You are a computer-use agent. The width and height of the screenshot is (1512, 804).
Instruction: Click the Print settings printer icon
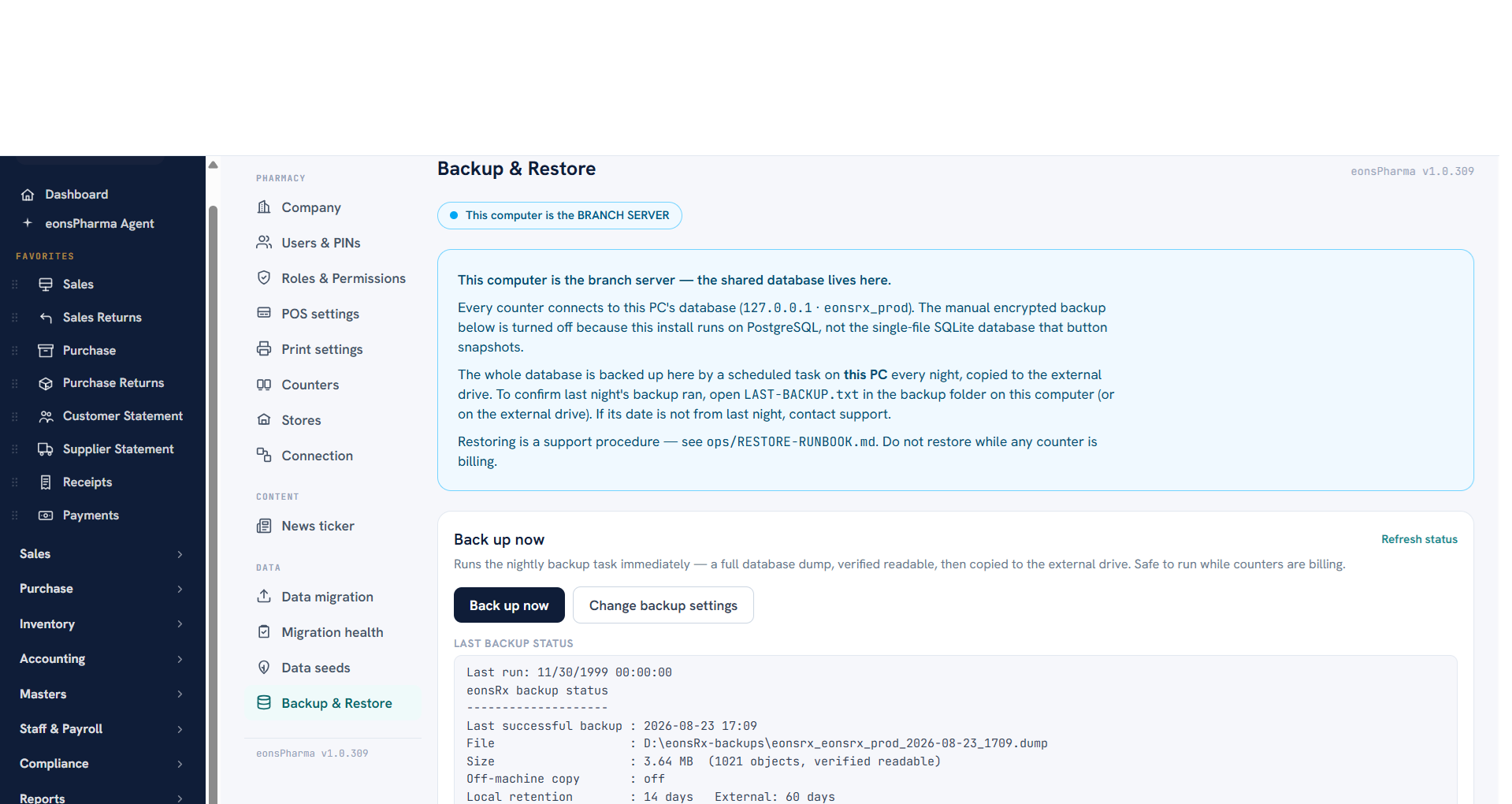264,349
